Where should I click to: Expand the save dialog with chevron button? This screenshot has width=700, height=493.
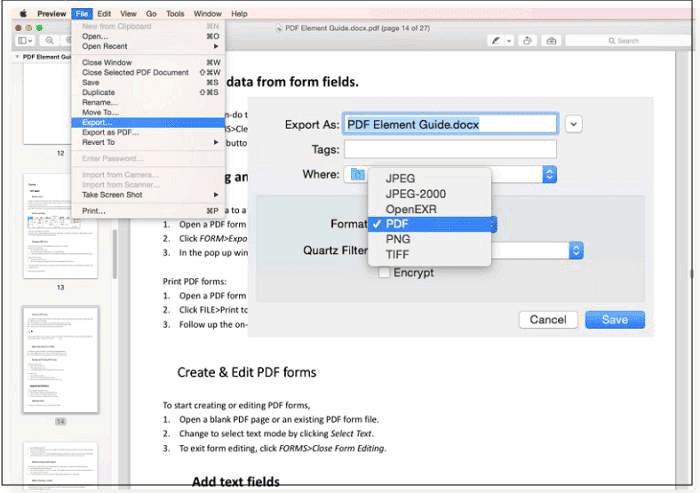[x=573, y=124]
